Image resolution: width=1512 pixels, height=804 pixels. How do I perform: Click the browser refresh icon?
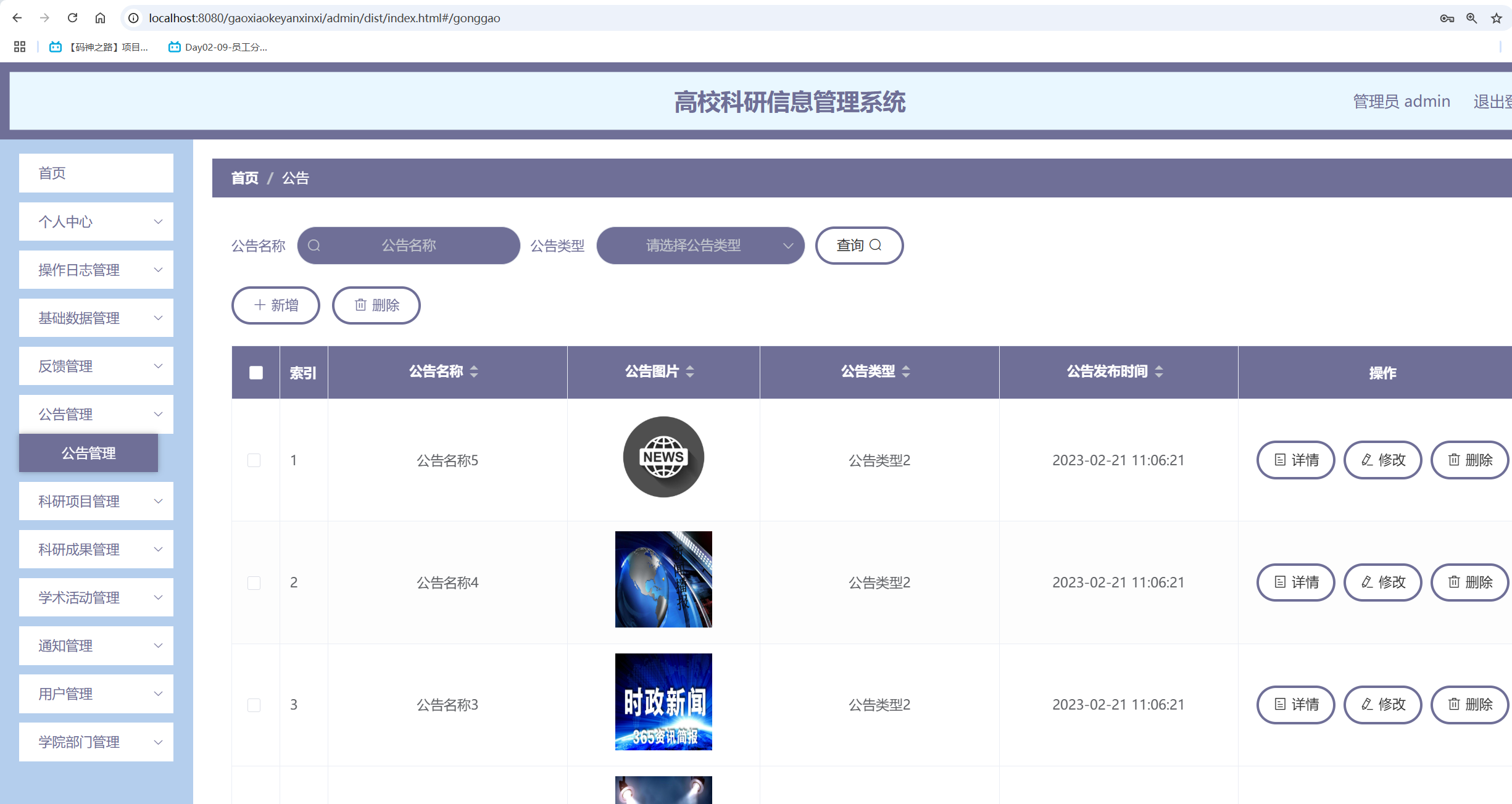click(72, 18)
